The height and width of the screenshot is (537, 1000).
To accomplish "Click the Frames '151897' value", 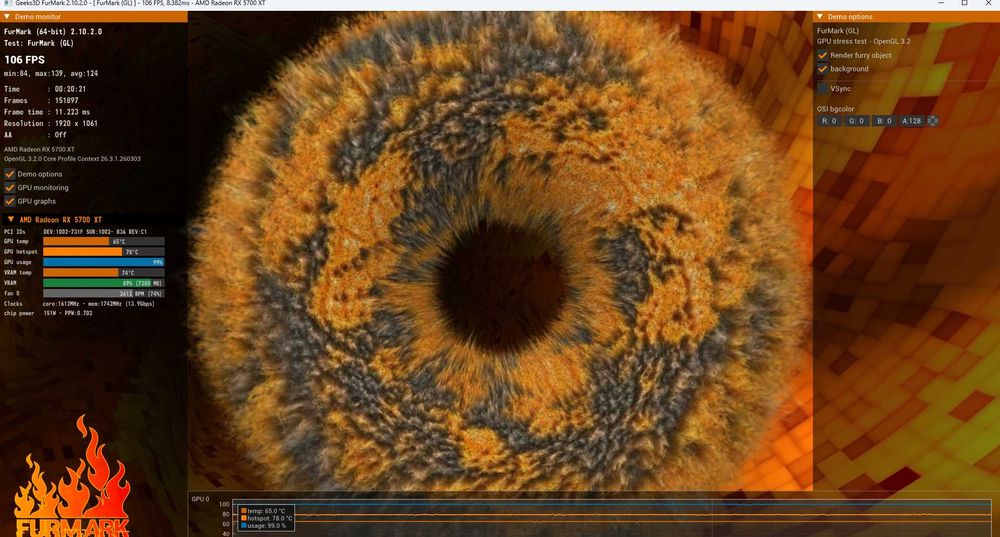I will coord(66,101).
